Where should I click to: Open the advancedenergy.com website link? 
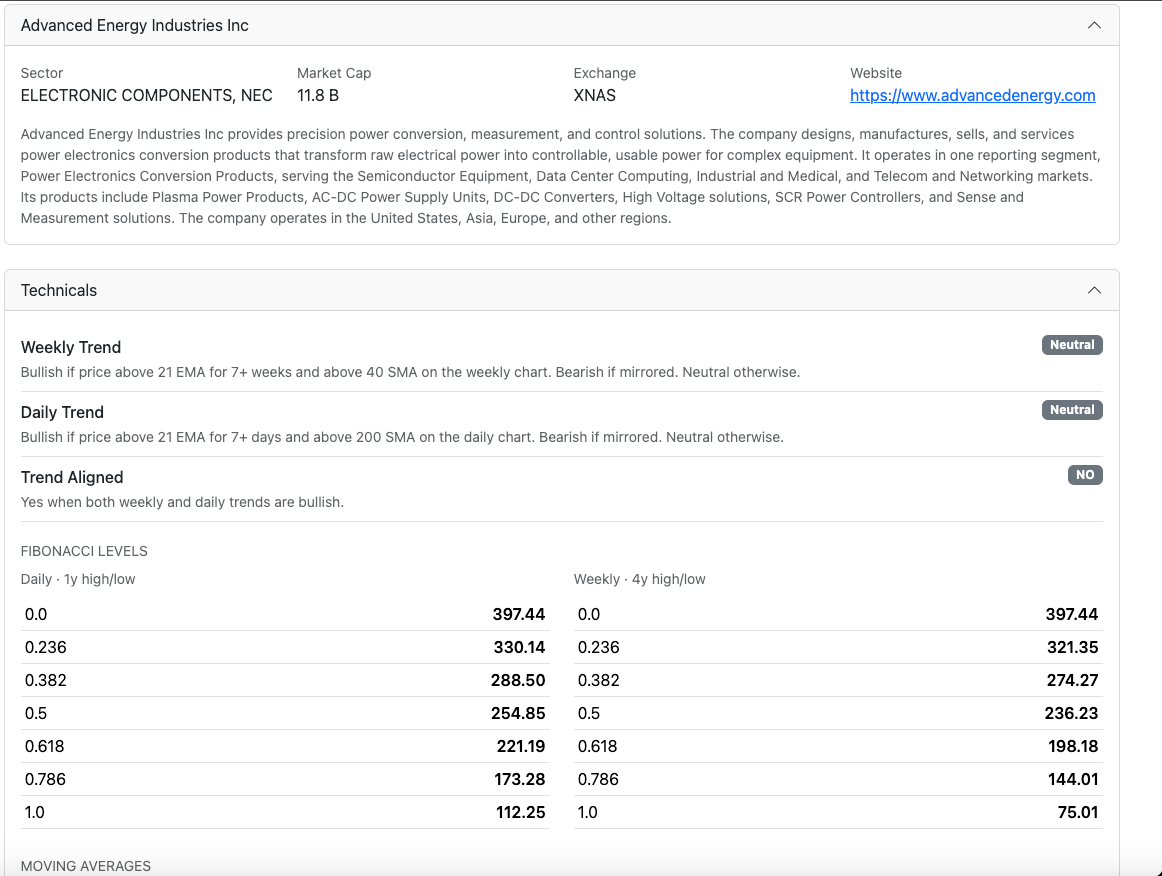(972, 96)
